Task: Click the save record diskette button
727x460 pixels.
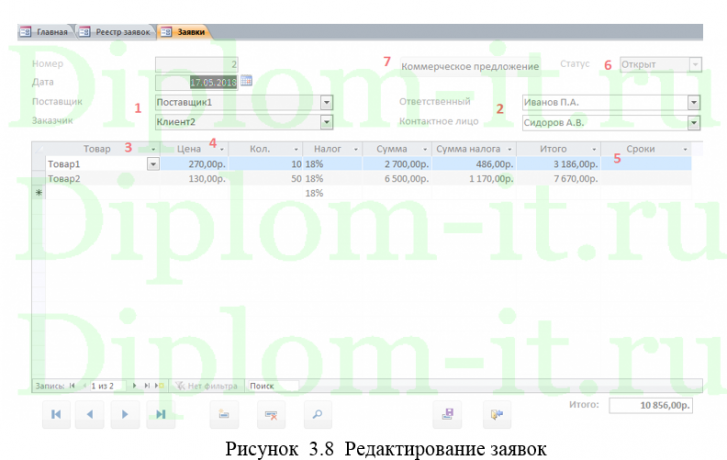Action: pyautogui.click(x=447, y=414)
